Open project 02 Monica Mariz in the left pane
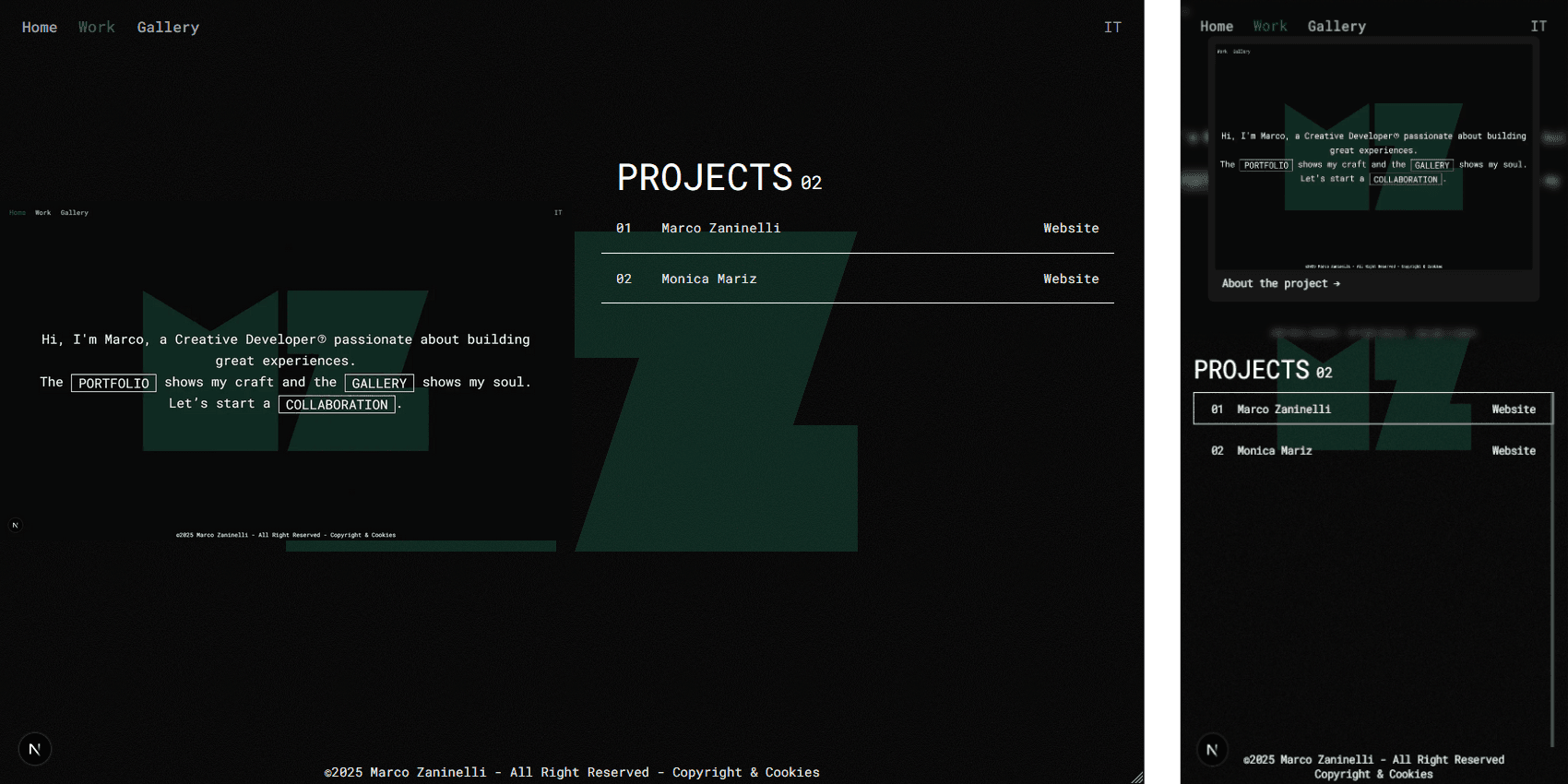The height and width of the screenshot is (784, 1568). click(x=708, y=279)
